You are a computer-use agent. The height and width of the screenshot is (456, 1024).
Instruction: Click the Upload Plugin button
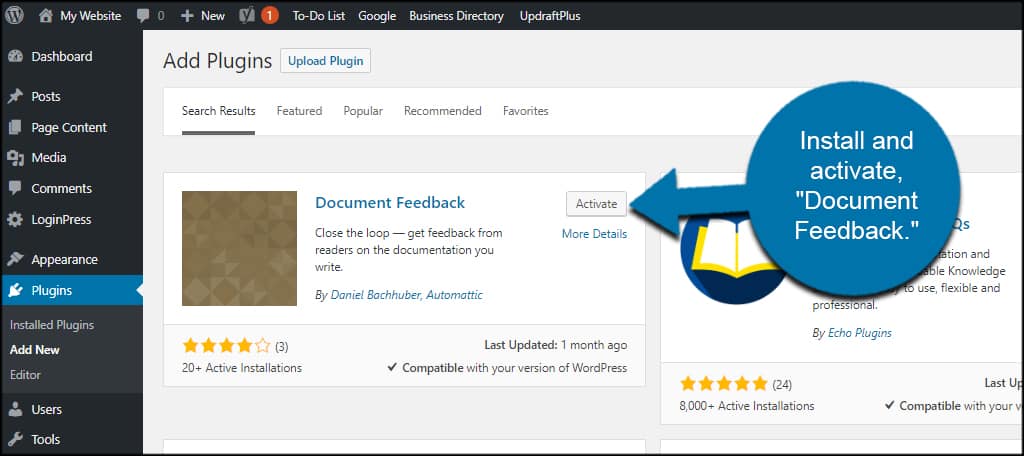325,61
